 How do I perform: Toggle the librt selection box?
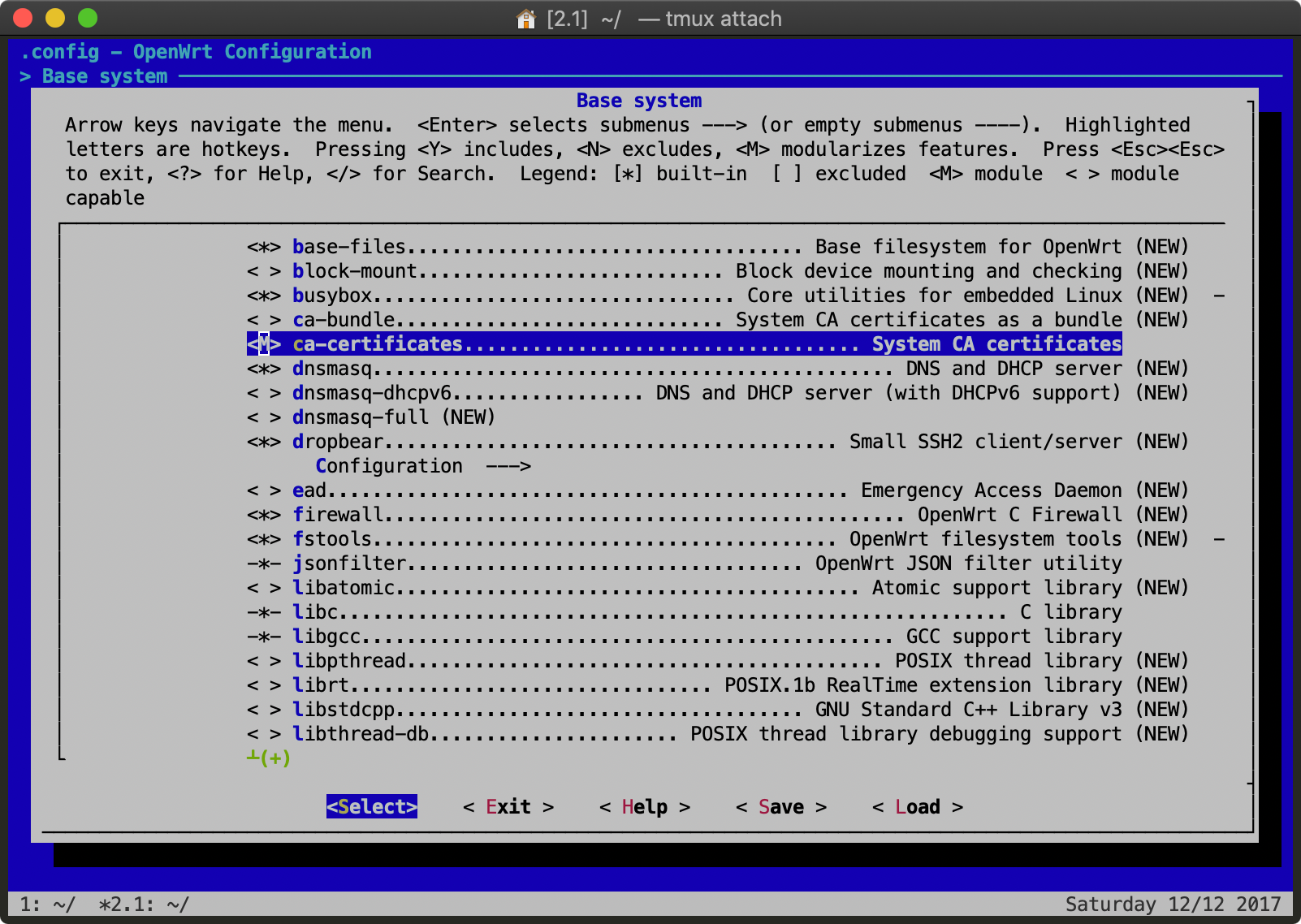coord(264,685)
